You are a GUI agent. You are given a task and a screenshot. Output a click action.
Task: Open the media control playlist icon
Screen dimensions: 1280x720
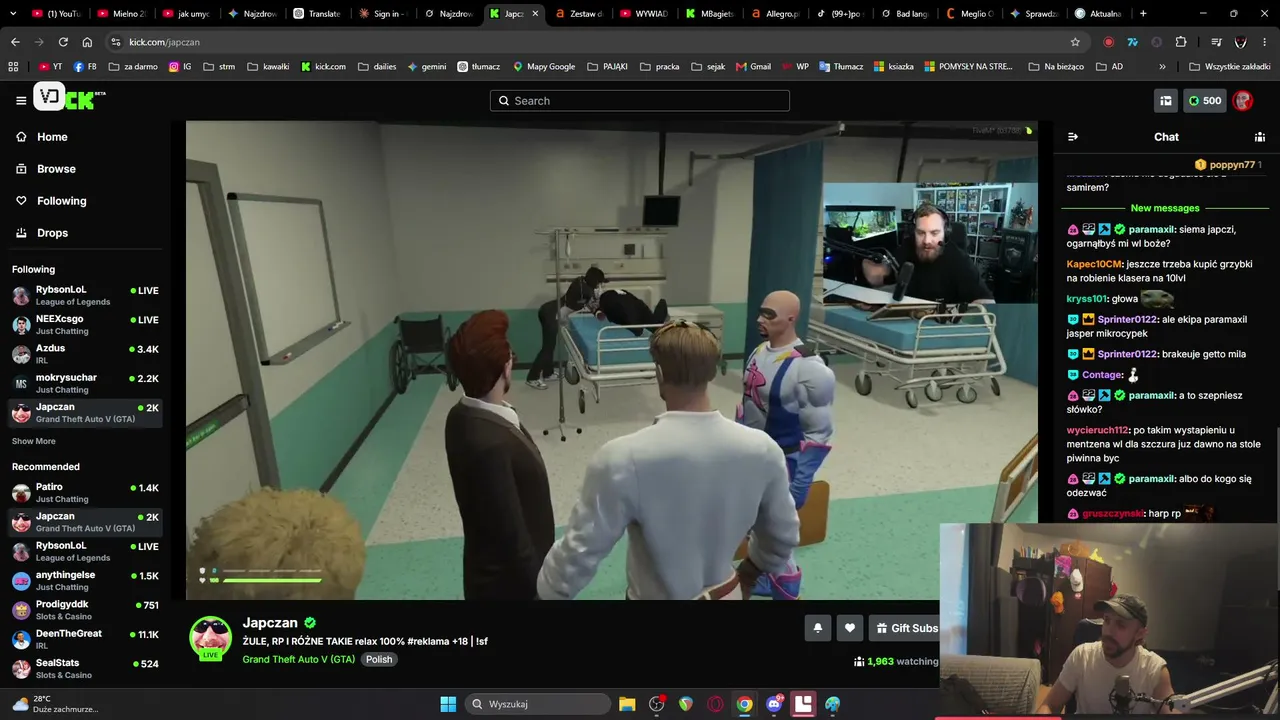(1216, 42)
